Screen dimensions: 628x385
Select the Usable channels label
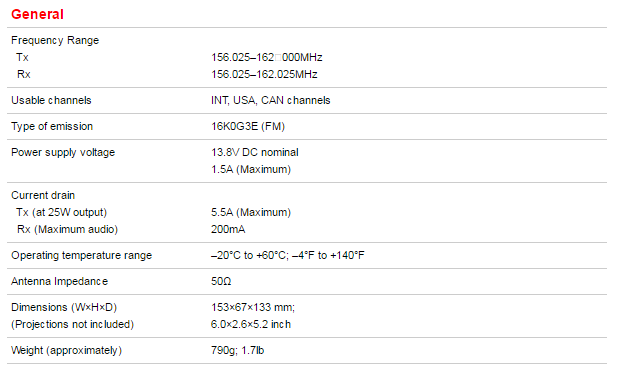51,100
